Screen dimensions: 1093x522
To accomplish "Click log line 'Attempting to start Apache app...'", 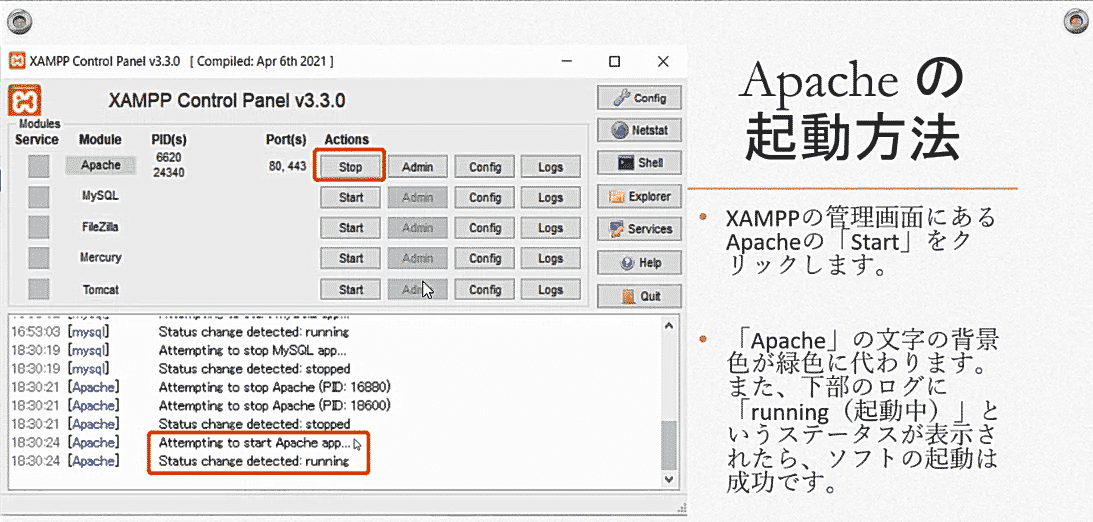I will [x=254, y=443].
